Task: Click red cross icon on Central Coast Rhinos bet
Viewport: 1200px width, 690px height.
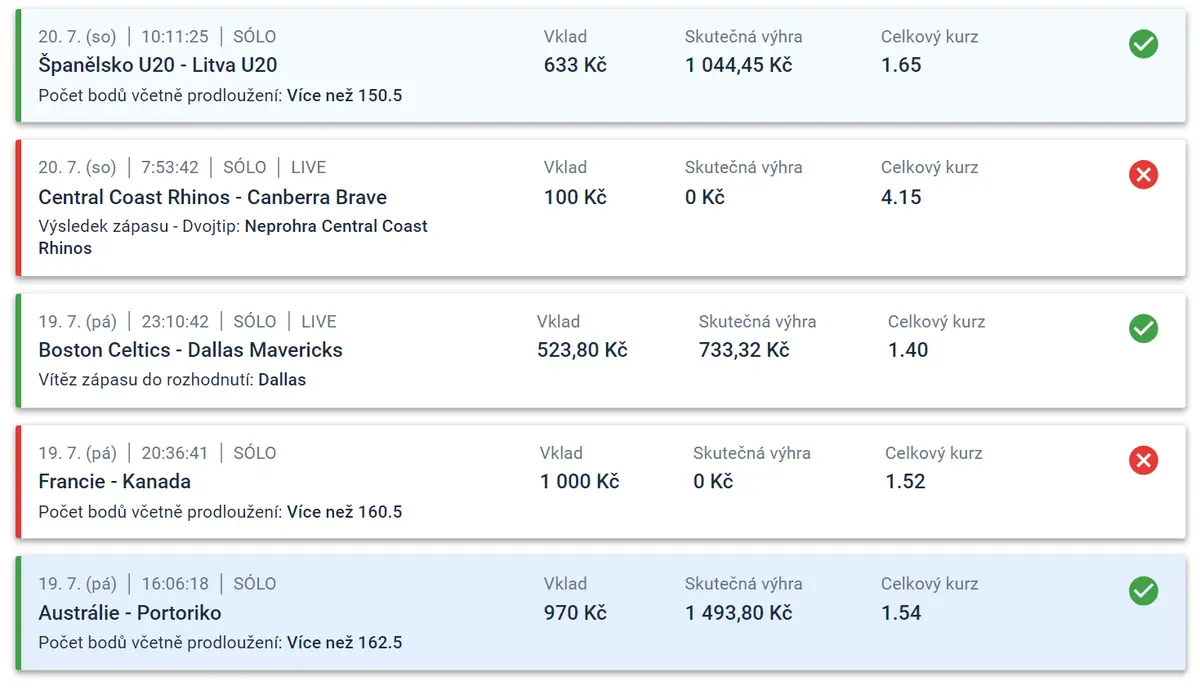Action: (1143, 175)
